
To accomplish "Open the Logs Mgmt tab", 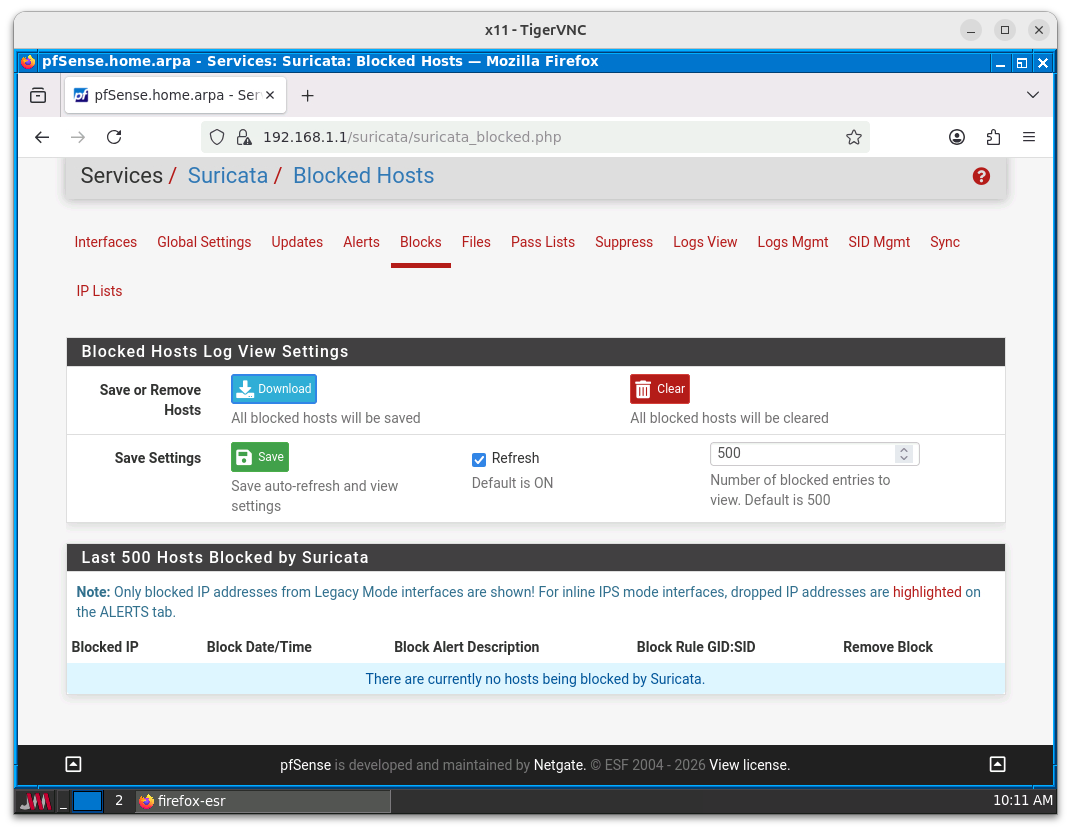I will pos(792,242).
